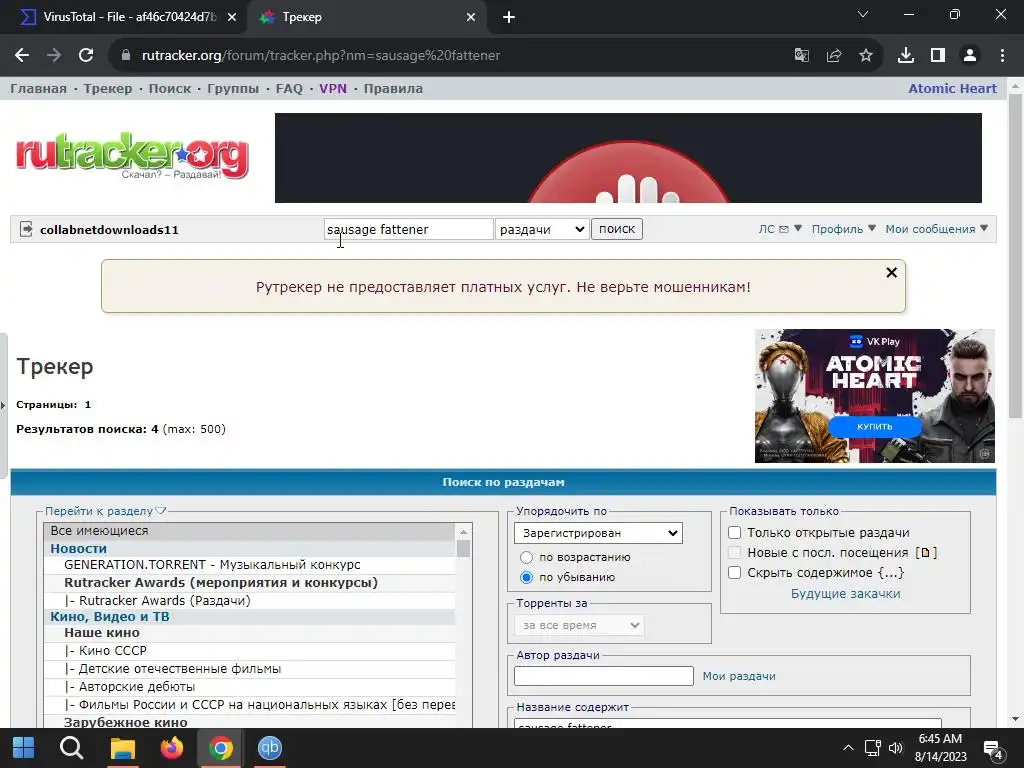Select по убыванию radio button
The image size is (1024, 768).
pyautogui.click(x=526, y=577)
